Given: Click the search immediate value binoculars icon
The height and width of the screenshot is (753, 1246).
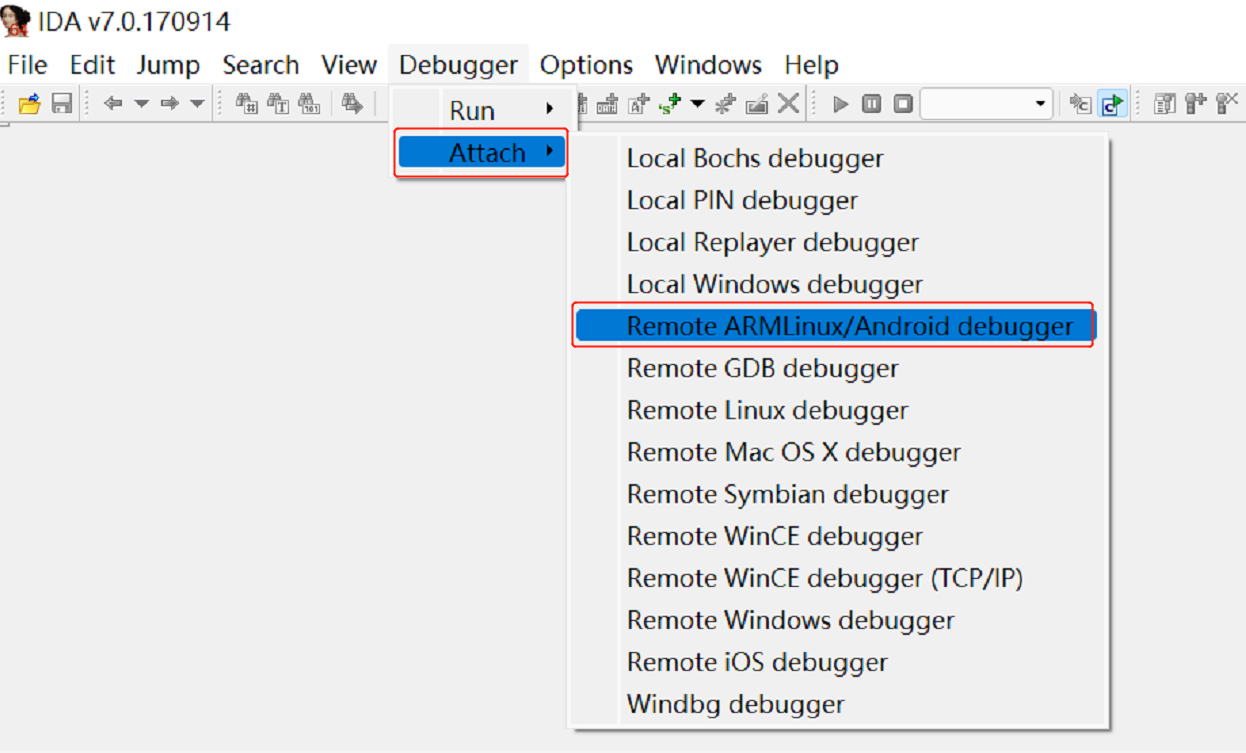Looking at the screenshot, I should coord(248,103).
